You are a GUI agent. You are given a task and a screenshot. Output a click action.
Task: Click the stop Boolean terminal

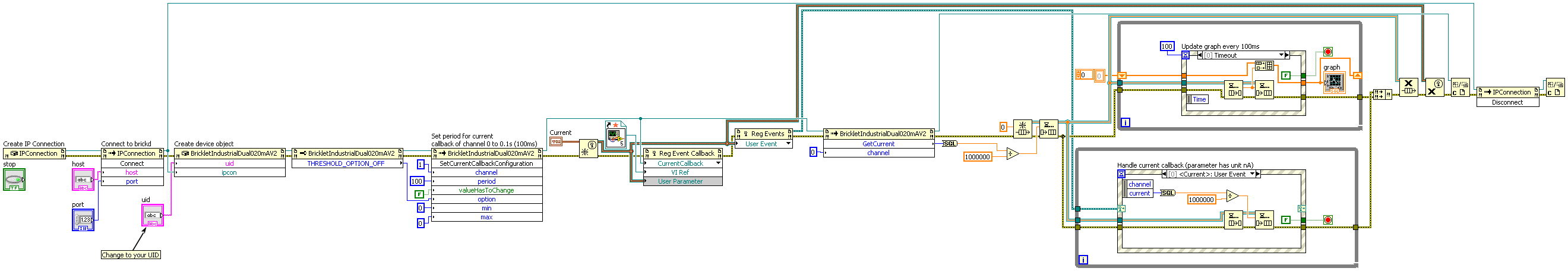tap(14, 179)
